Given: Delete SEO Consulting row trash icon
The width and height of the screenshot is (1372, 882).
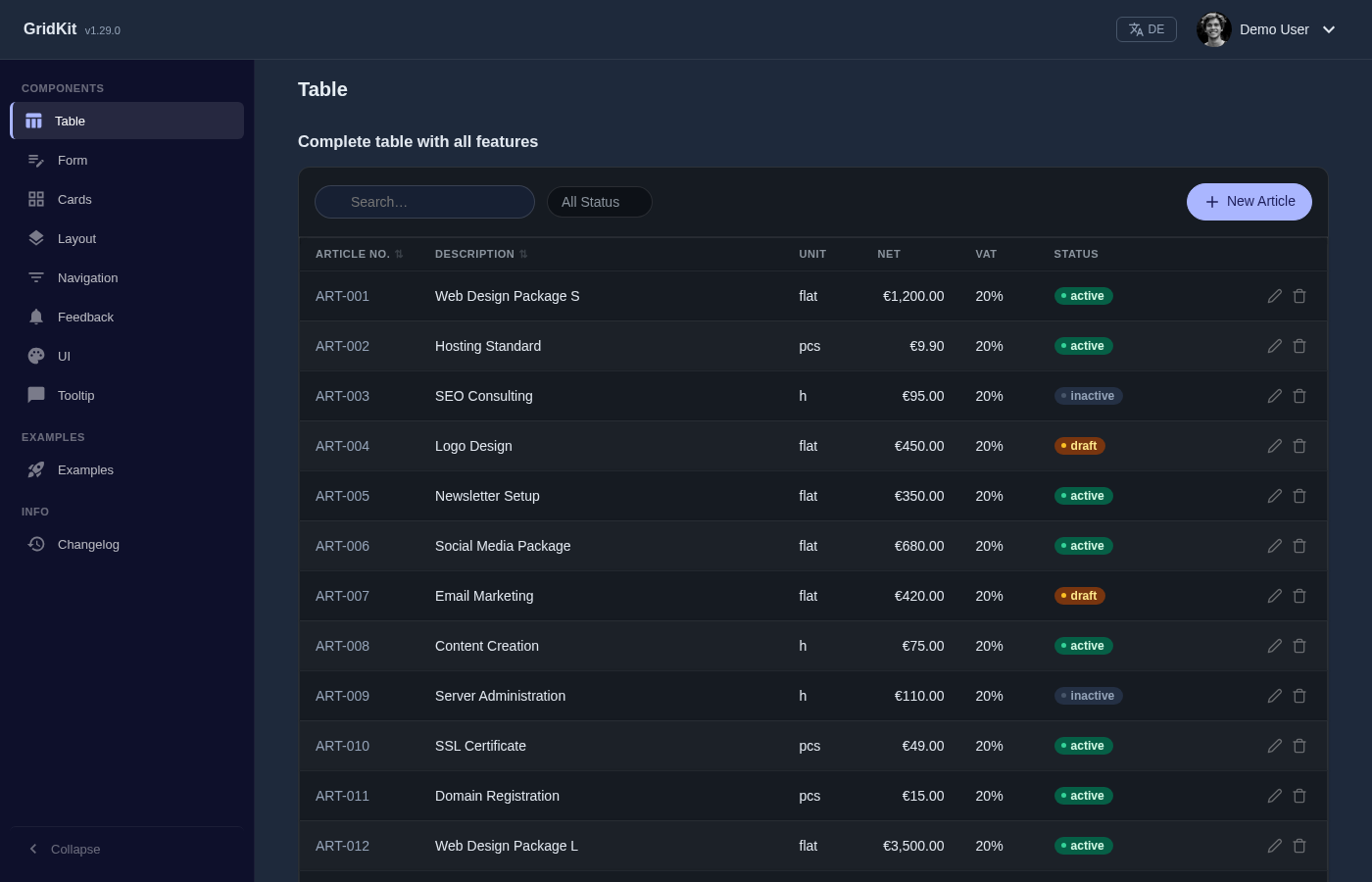Looking at the screenshot, I should pos(1299,396).
